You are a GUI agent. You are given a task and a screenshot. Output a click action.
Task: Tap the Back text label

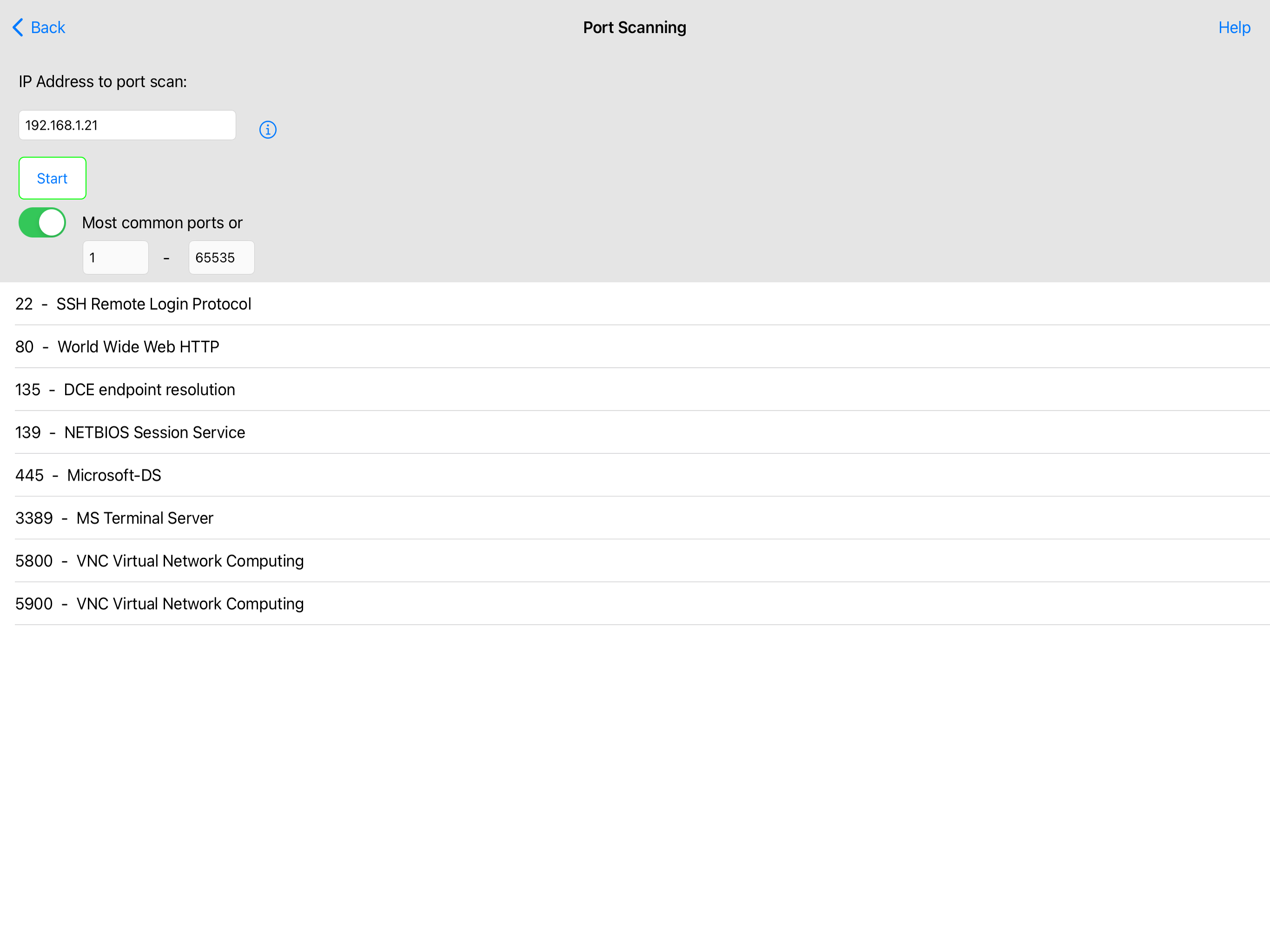48,27
